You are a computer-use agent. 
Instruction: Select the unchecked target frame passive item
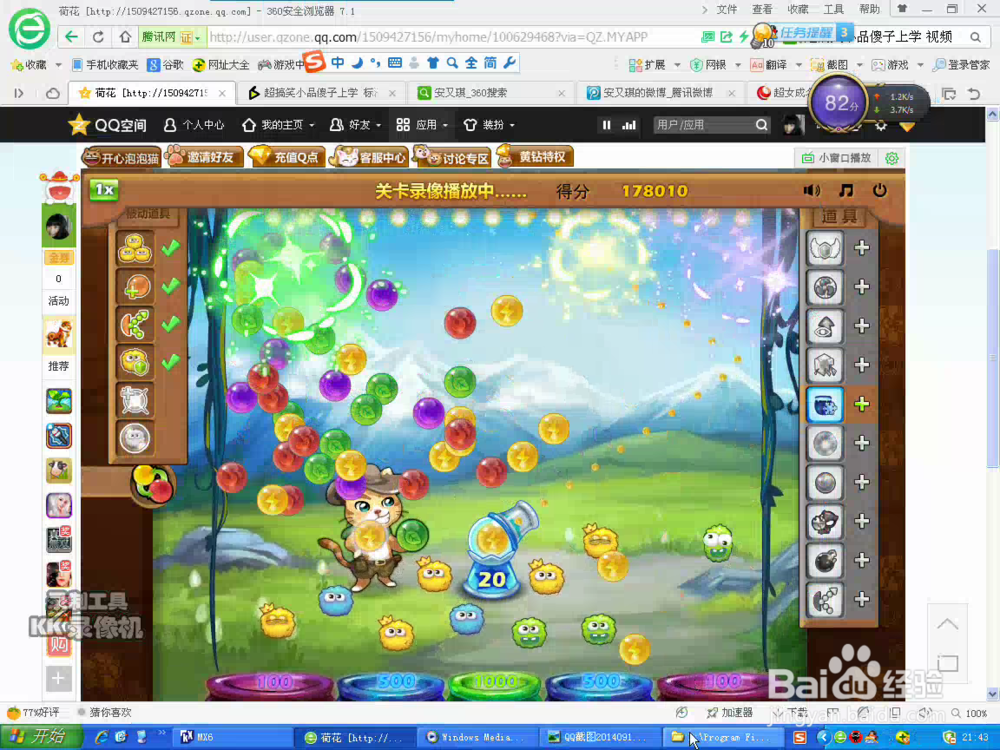pos(135,401)
